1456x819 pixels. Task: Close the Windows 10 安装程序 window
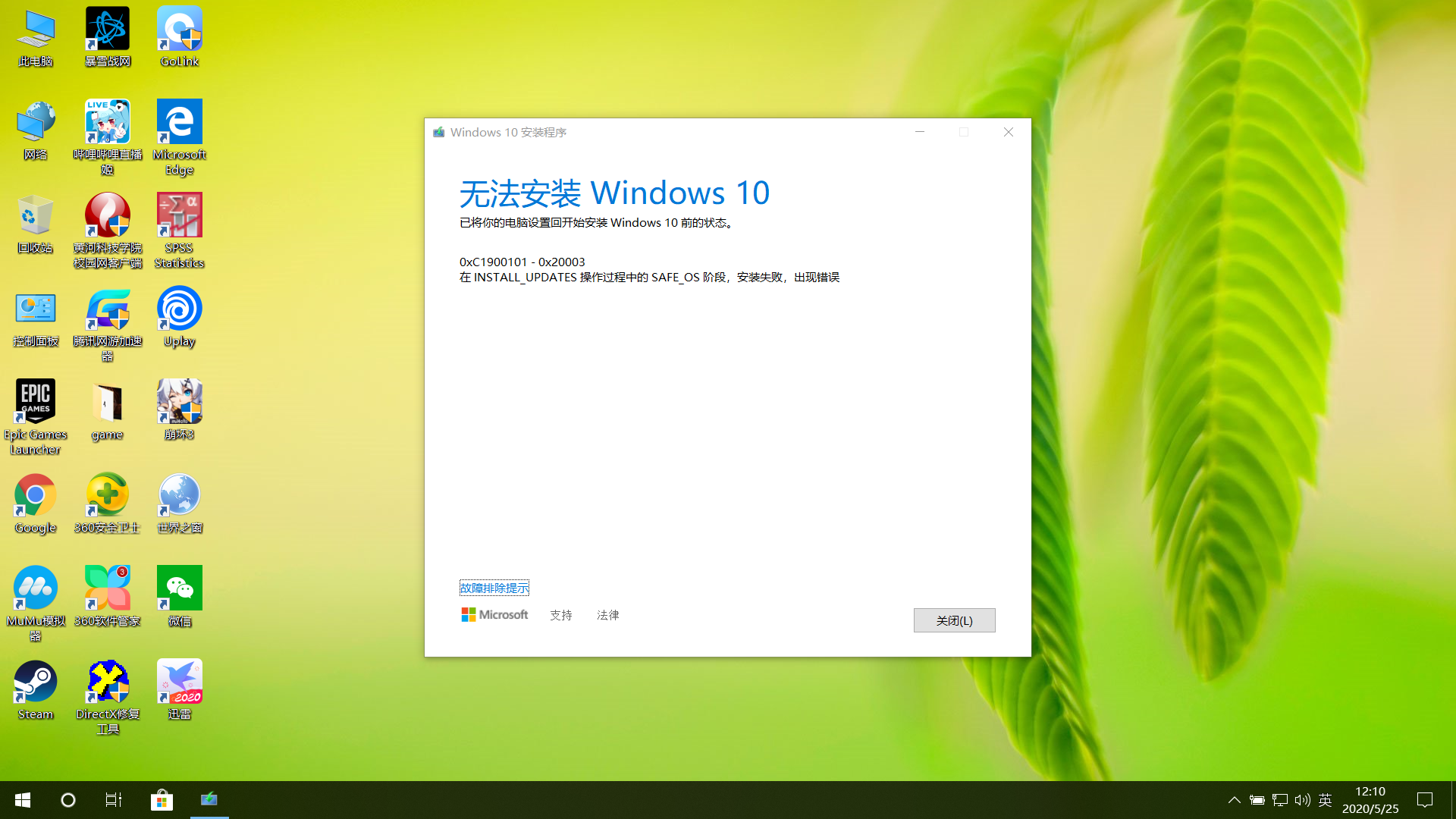tap(1009, 132)
